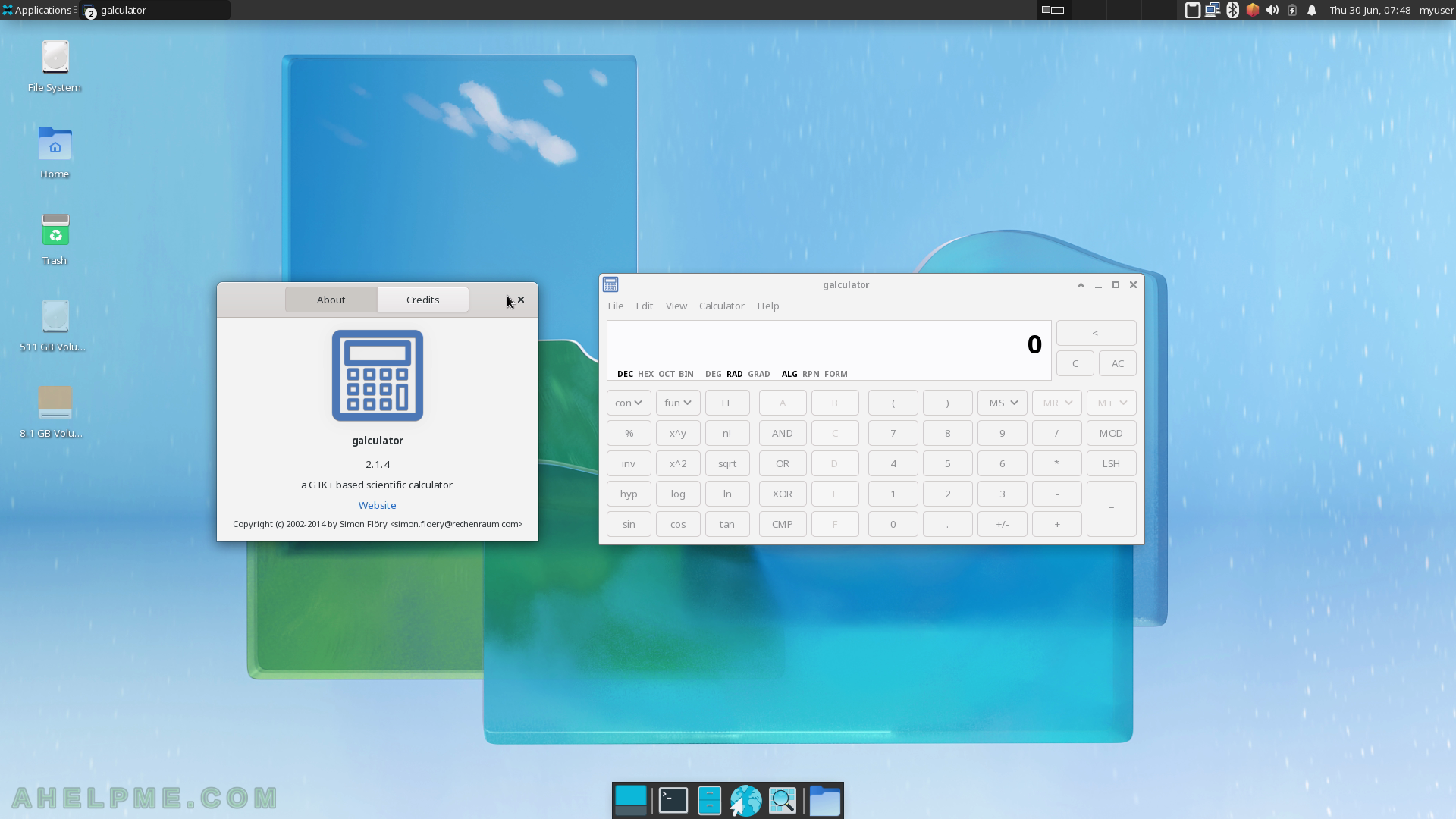Click the MOD button
Image resolution: width=1456 pixels, height=819 pixels.
click(x=1112, y=433)
